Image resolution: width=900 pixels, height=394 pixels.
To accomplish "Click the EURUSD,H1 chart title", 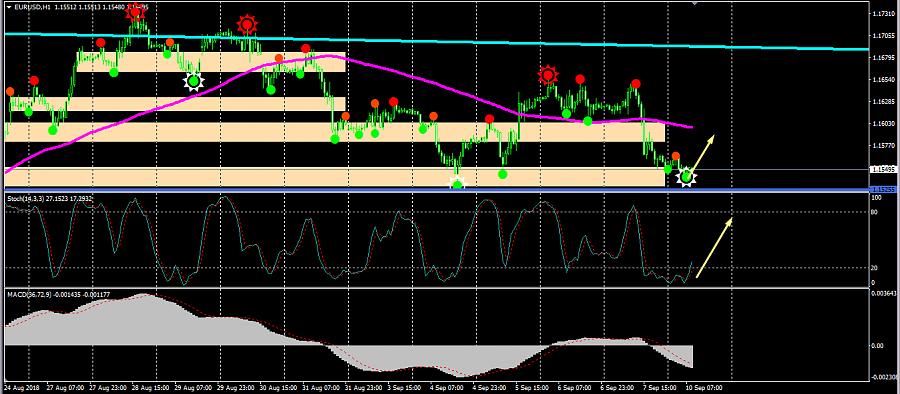I will (x=32, y=7).
